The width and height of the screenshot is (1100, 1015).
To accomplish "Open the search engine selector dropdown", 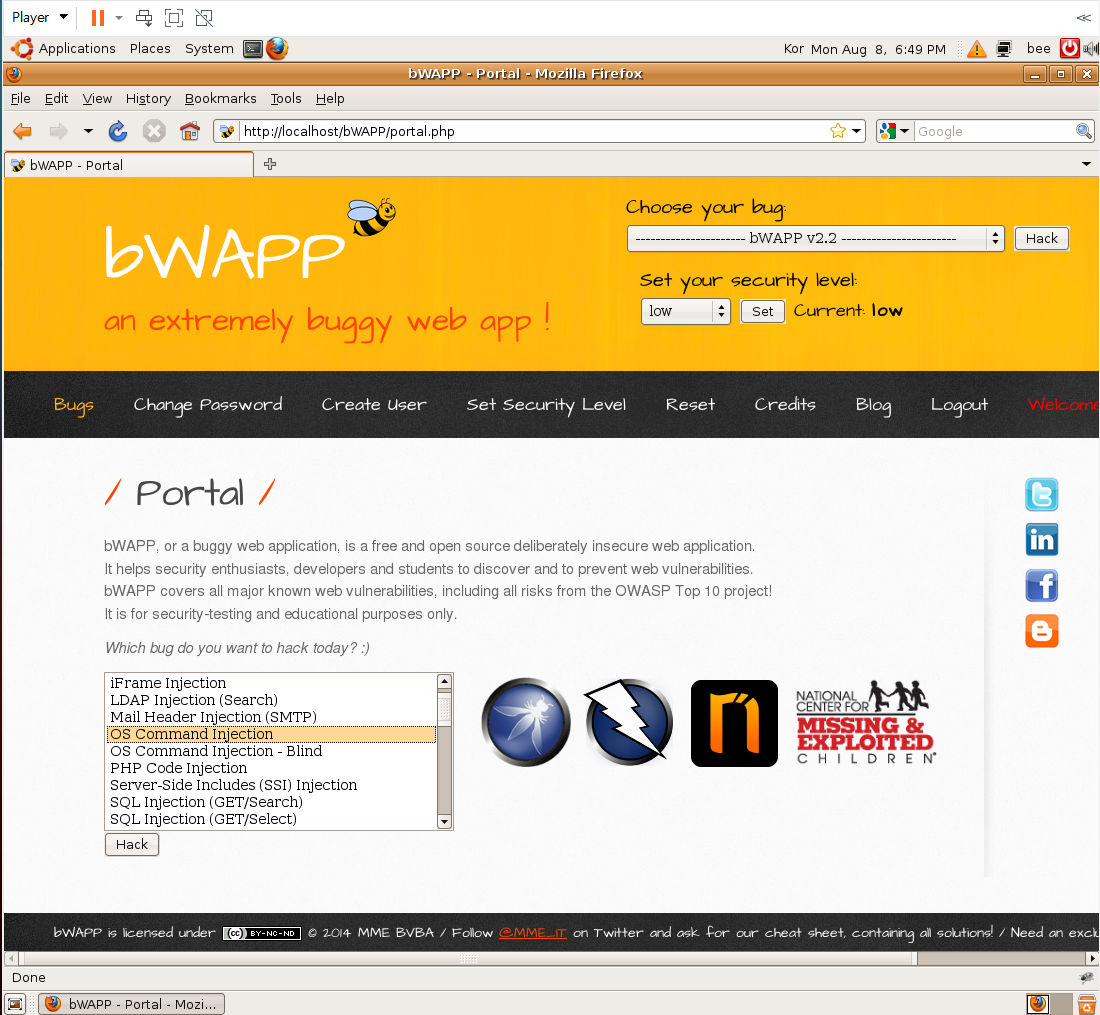I will (x=894, y=131).
